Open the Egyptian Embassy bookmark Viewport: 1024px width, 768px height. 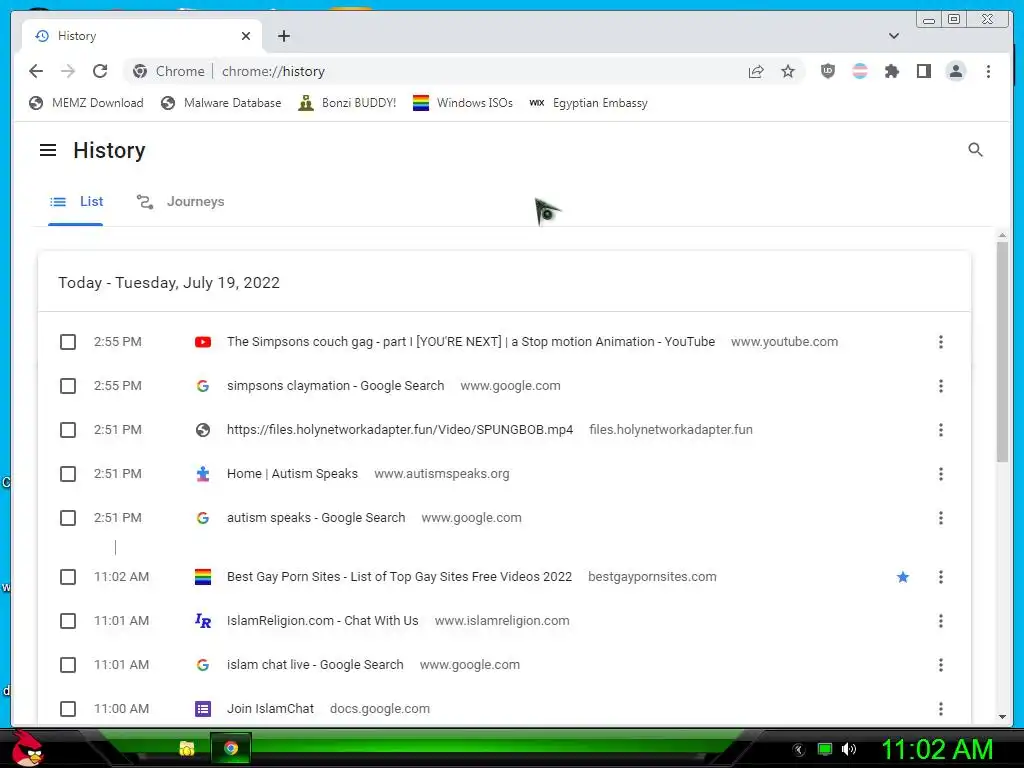[x=588, y=103]
